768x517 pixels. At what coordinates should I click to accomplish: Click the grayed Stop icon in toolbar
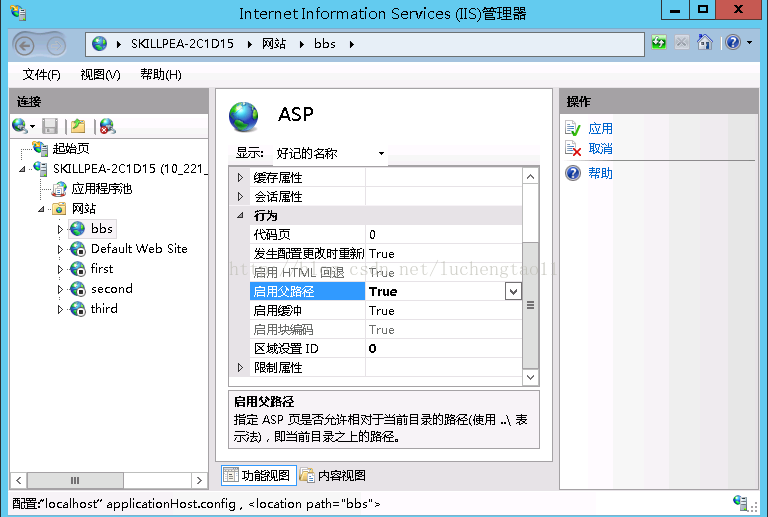click(681, 43)
